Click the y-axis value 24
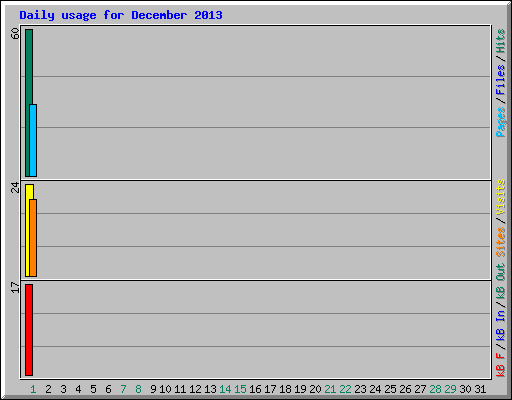Image resolution: width=512 pixels, height=400 pixels. click(15, 187)
